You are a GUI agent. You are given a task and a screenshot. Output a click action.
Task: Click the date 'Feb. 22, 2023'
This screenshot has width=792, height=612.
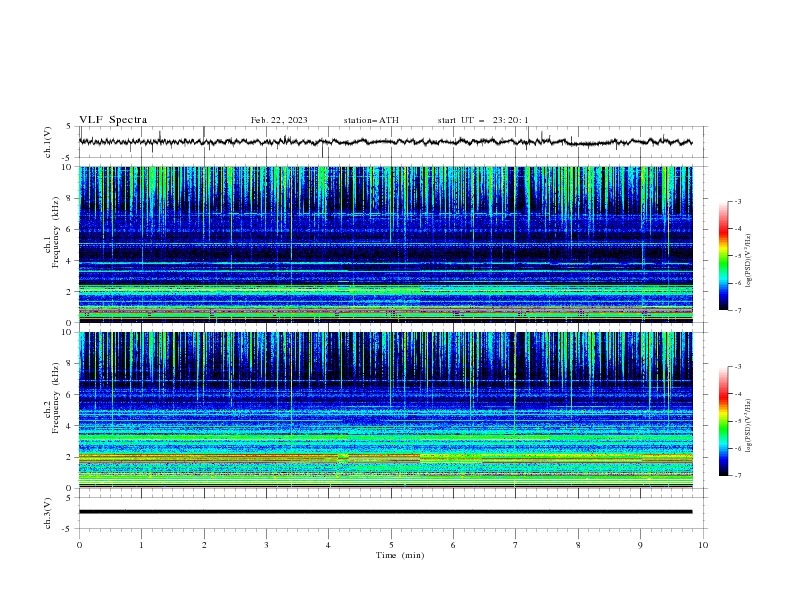[x=279, y=120]
